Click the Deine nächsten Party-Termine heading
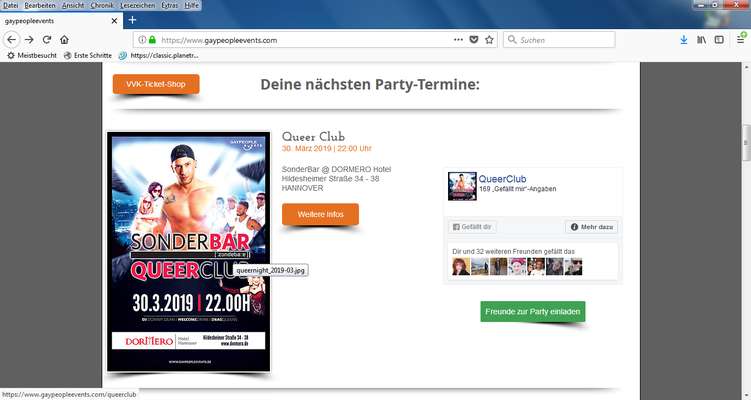 coord(370,84)
